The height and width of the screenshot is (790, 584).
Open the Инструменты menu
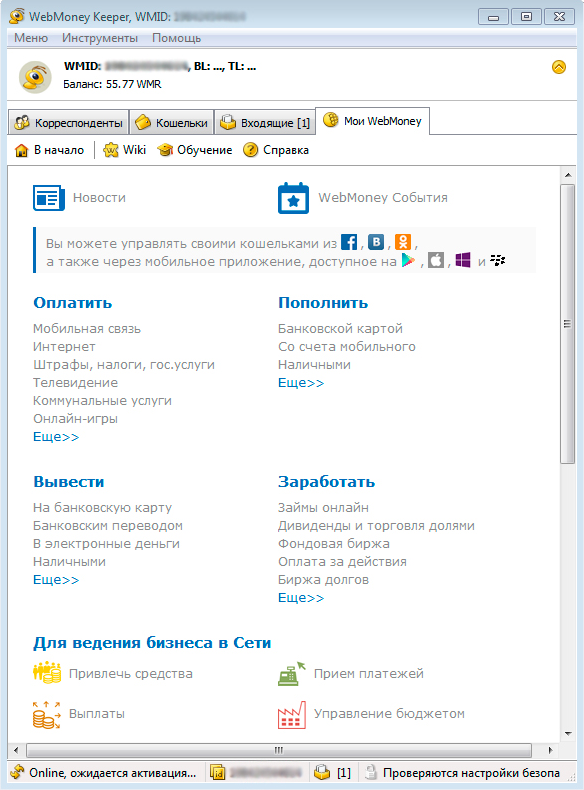(x=100, y=38)
